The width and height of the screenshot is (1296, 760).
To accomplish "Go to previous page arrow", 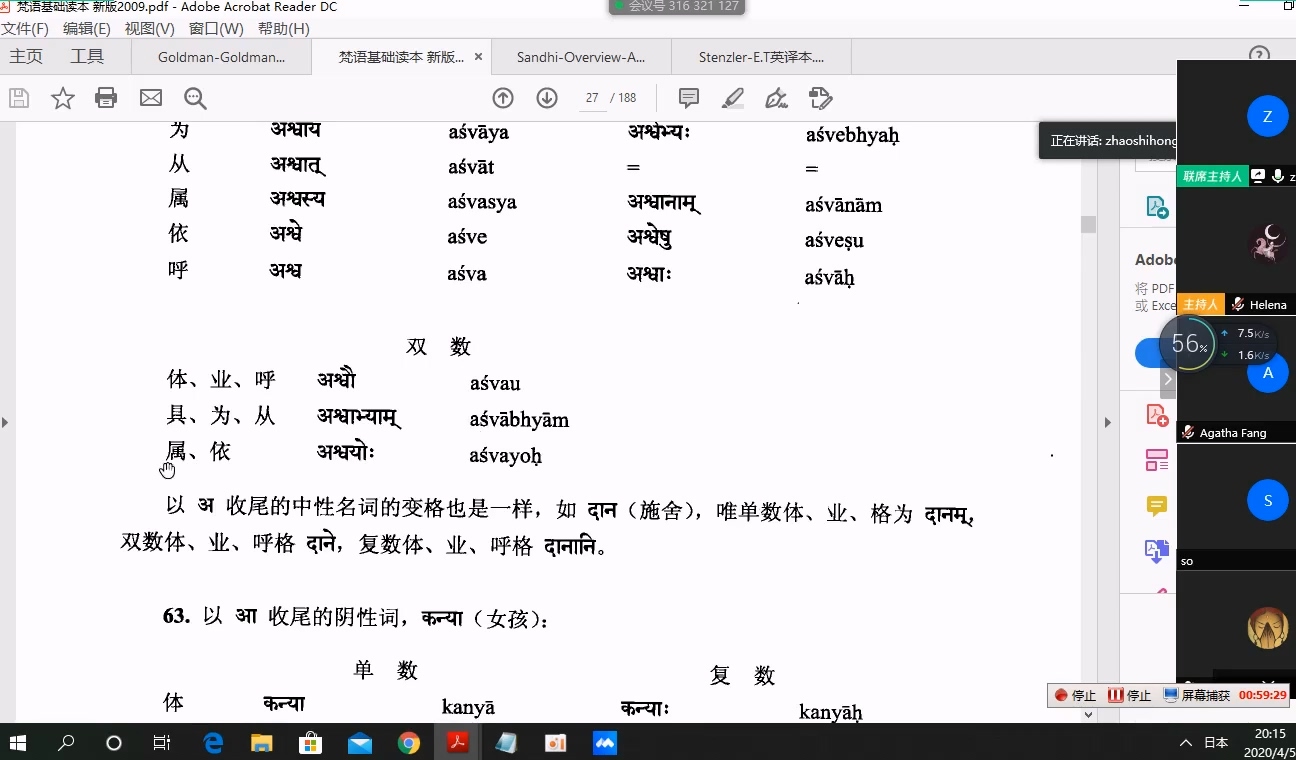I will pos(503,98).
